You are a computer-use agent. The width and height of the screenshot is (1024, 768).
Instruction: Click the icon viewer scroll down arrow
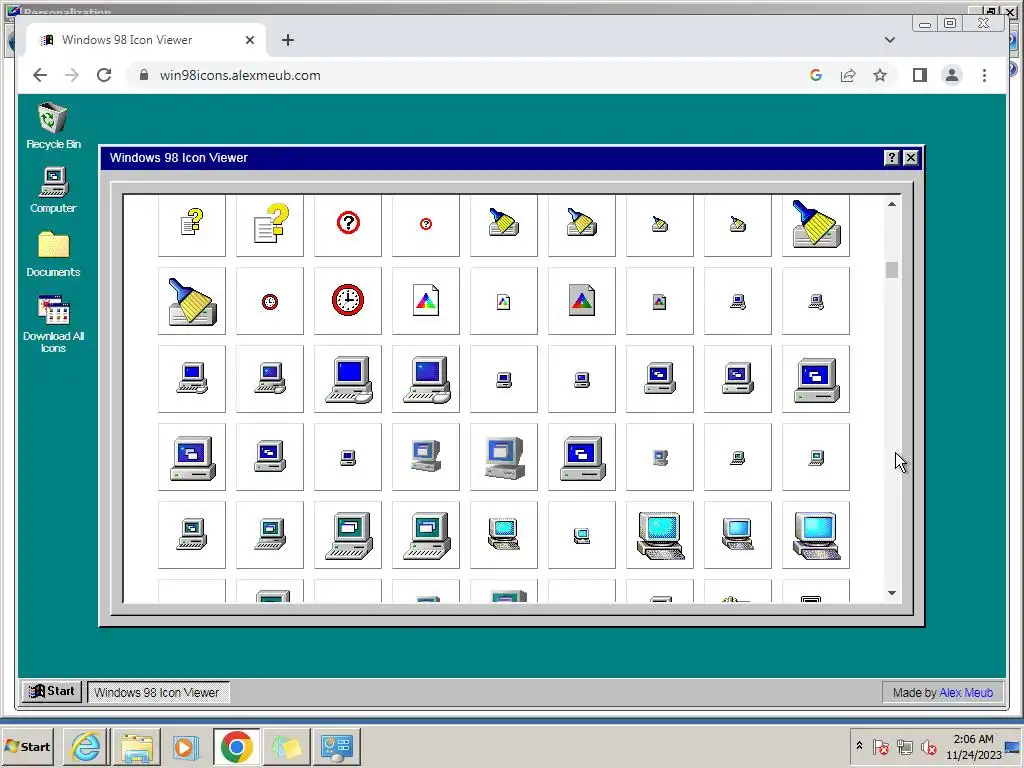tap(891, 593)
